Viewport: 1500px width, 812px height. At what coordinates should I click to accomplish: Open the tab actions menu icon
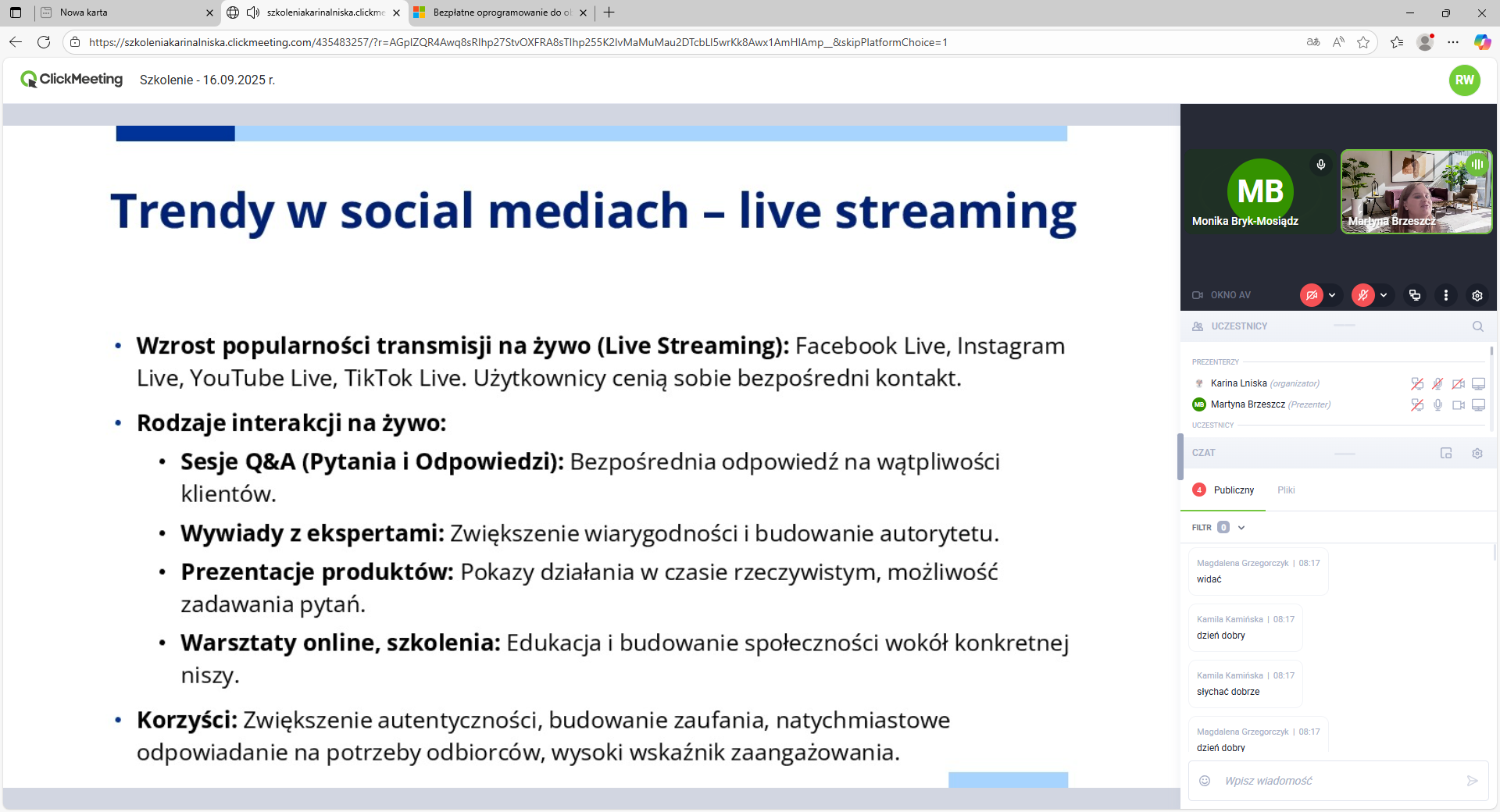pos(16,12)
